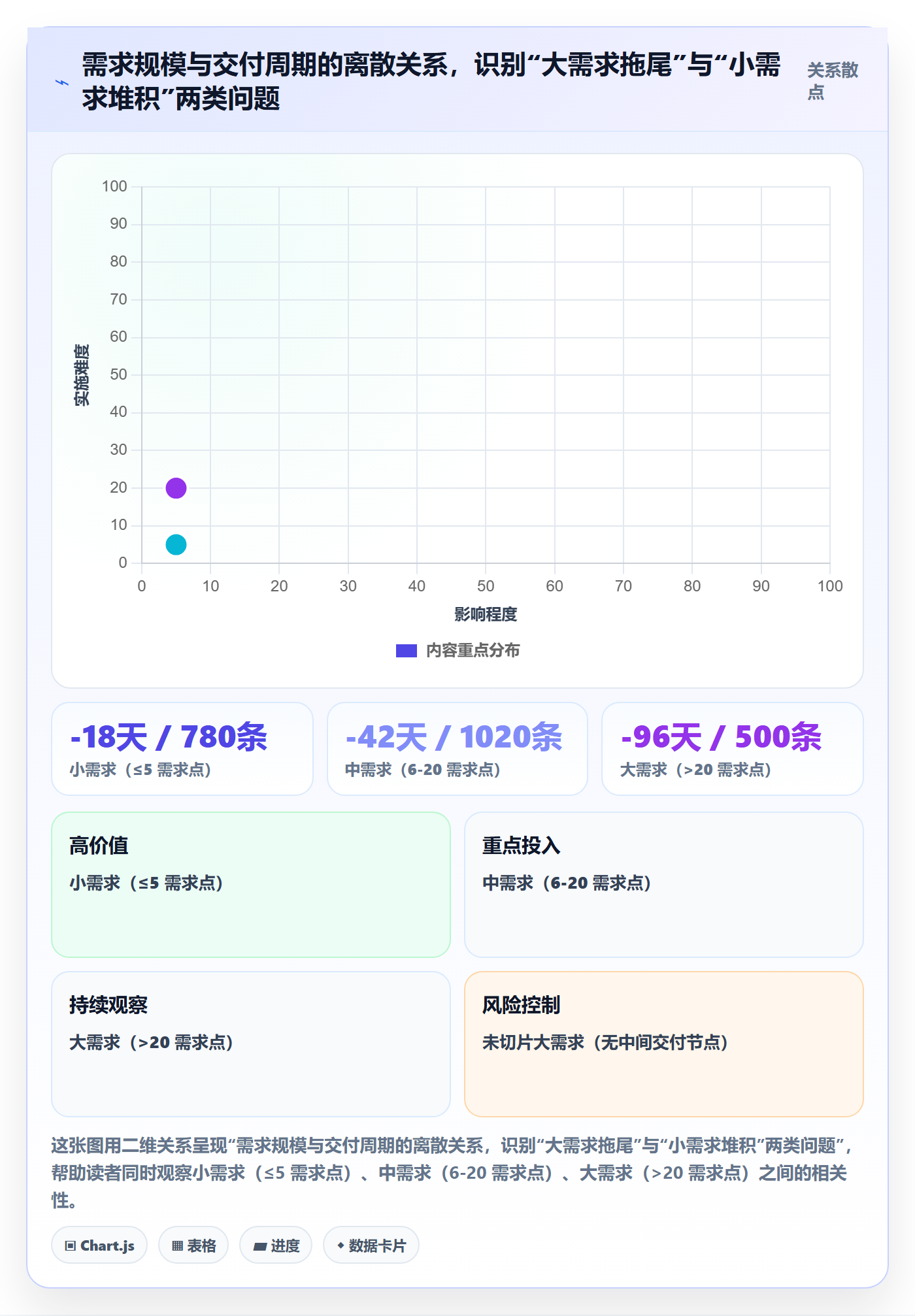The height and width of the screenshot is (1316, 915).
Task: Open the 重点投入 quadrant card
Action: 664,885
